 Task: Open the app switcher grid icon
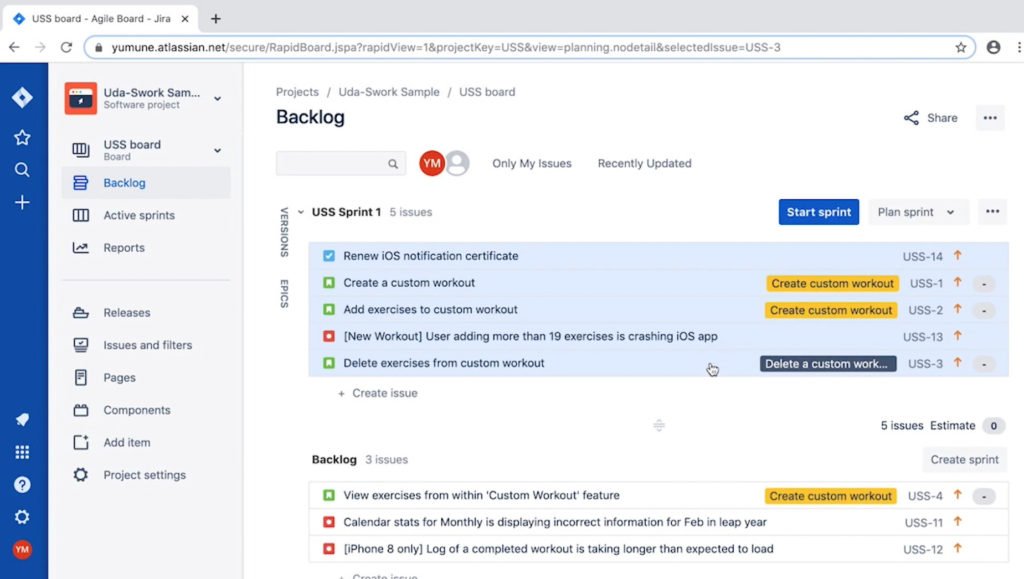click(22, 452)
